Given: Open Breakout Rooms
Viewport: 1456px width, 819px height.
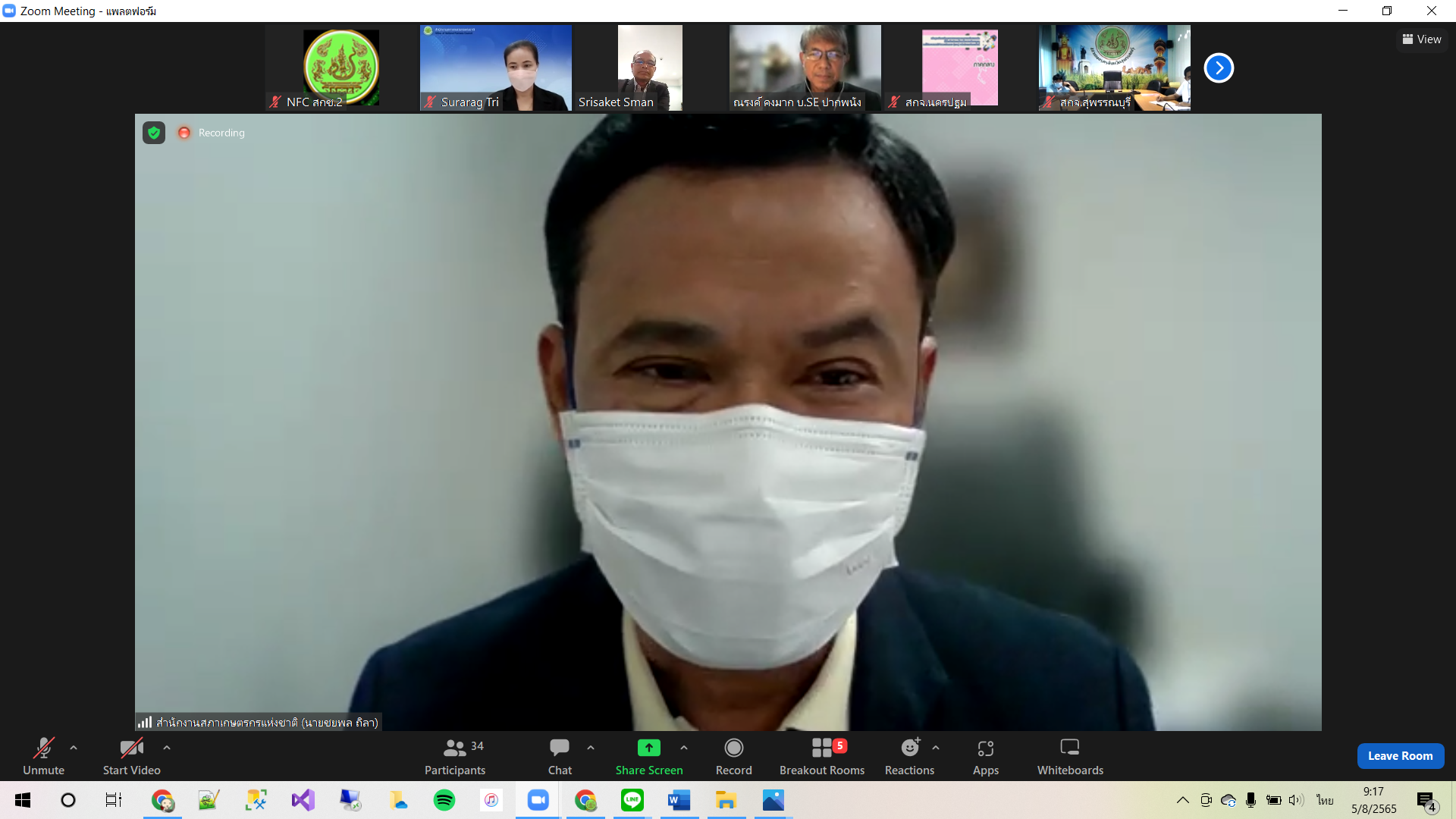Looking at the screenshot, I should [822, 756].
